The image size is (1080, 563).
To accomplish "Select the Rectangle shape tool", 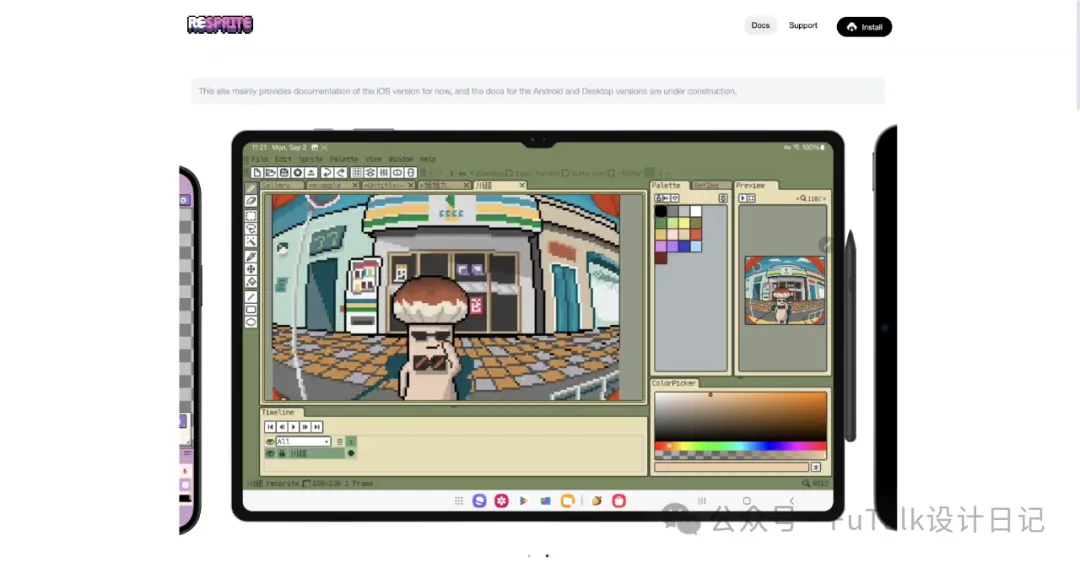I will 251,309.
